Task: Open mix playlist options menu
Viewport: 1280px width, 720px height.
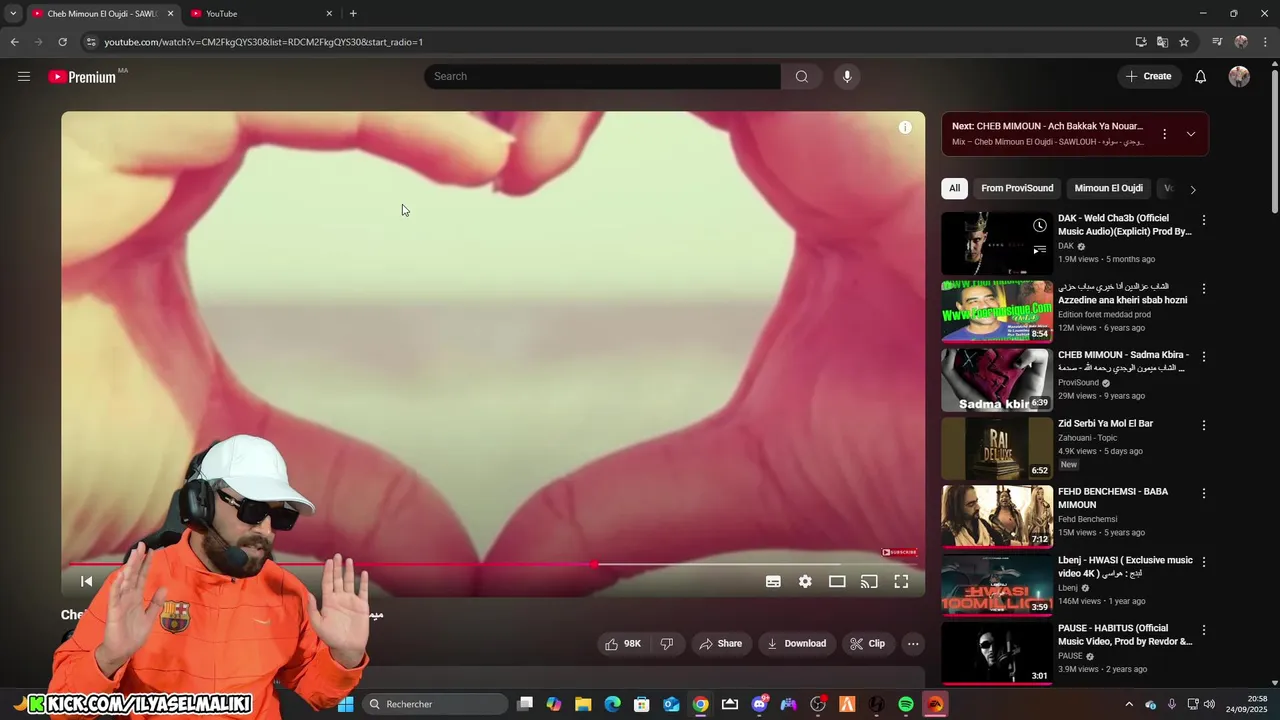Action: [1164, 134]
